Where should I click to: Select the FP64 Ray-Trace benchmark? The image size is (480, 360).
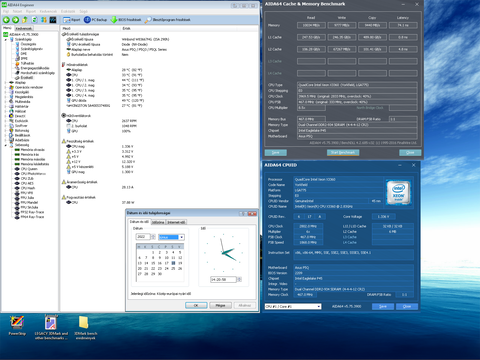(x=32, y=217)
